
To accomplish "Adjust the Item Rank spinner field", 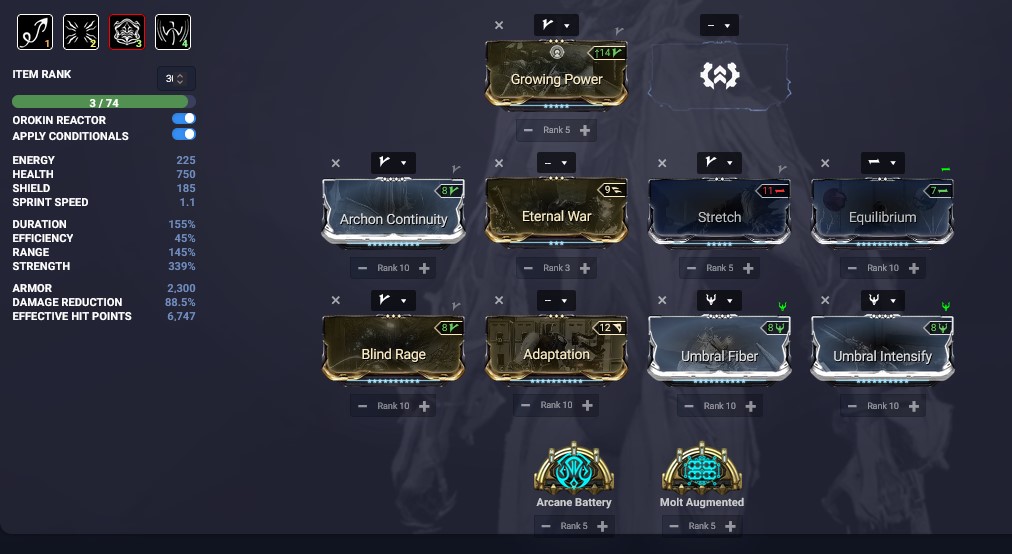I will point(176,79).
